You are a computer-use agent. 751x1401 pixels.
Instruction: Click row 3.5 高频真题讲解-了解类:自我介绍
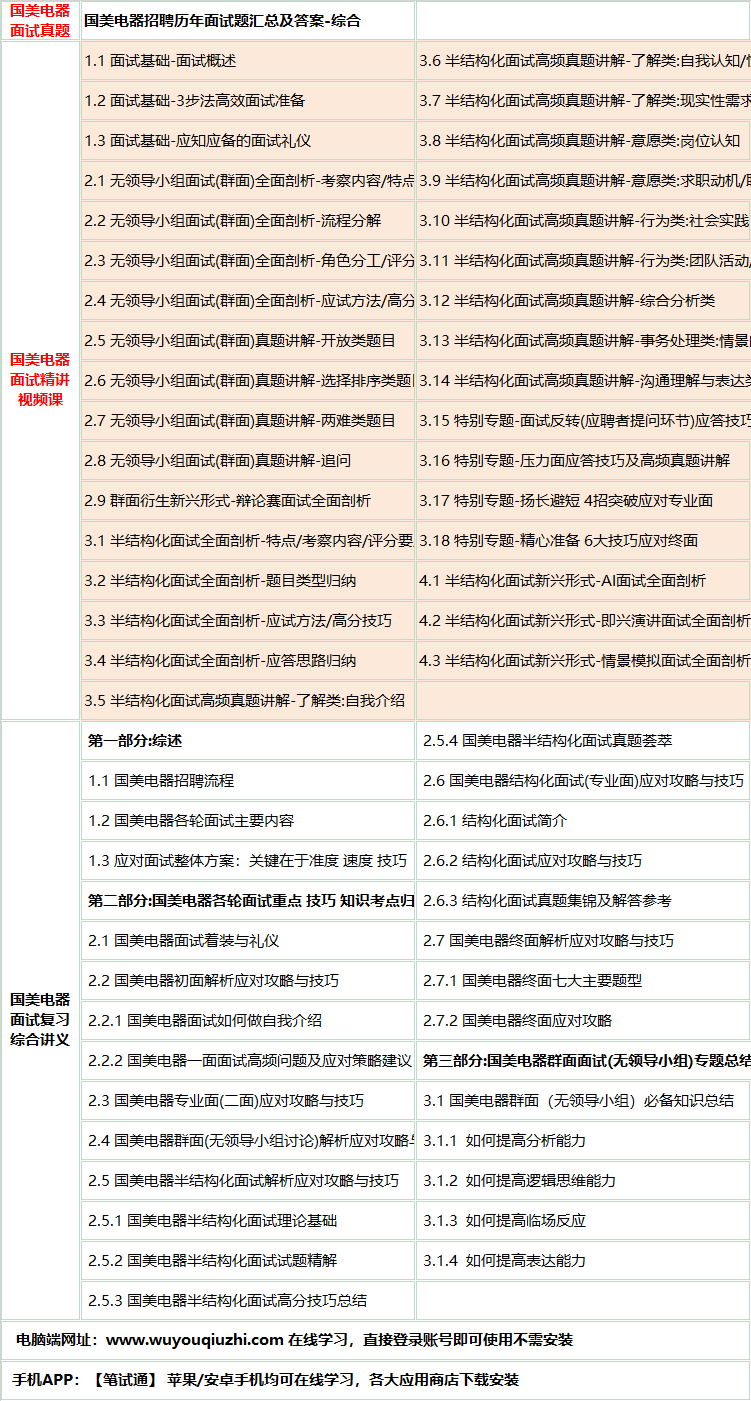248,700
